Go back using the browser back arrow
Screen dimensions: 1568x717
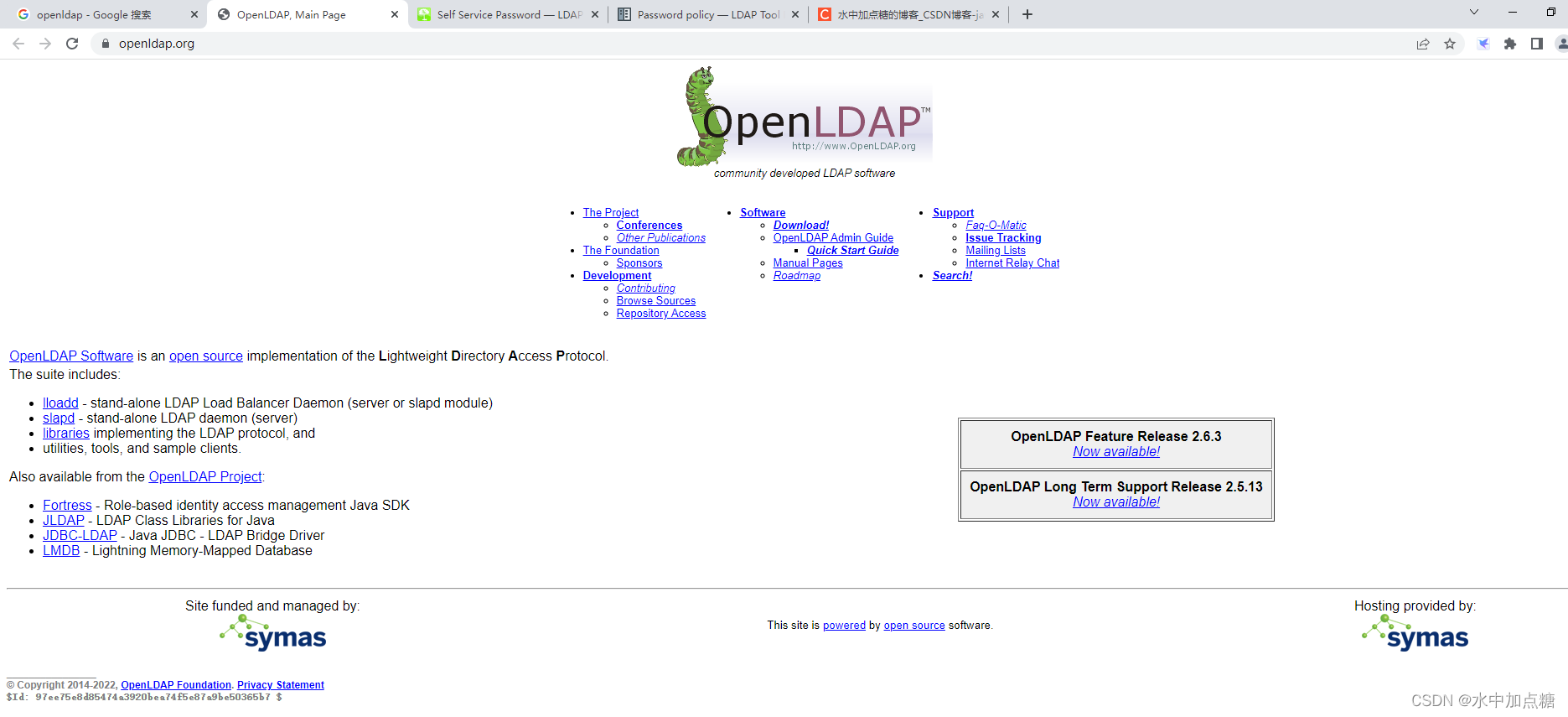[18, 44]
